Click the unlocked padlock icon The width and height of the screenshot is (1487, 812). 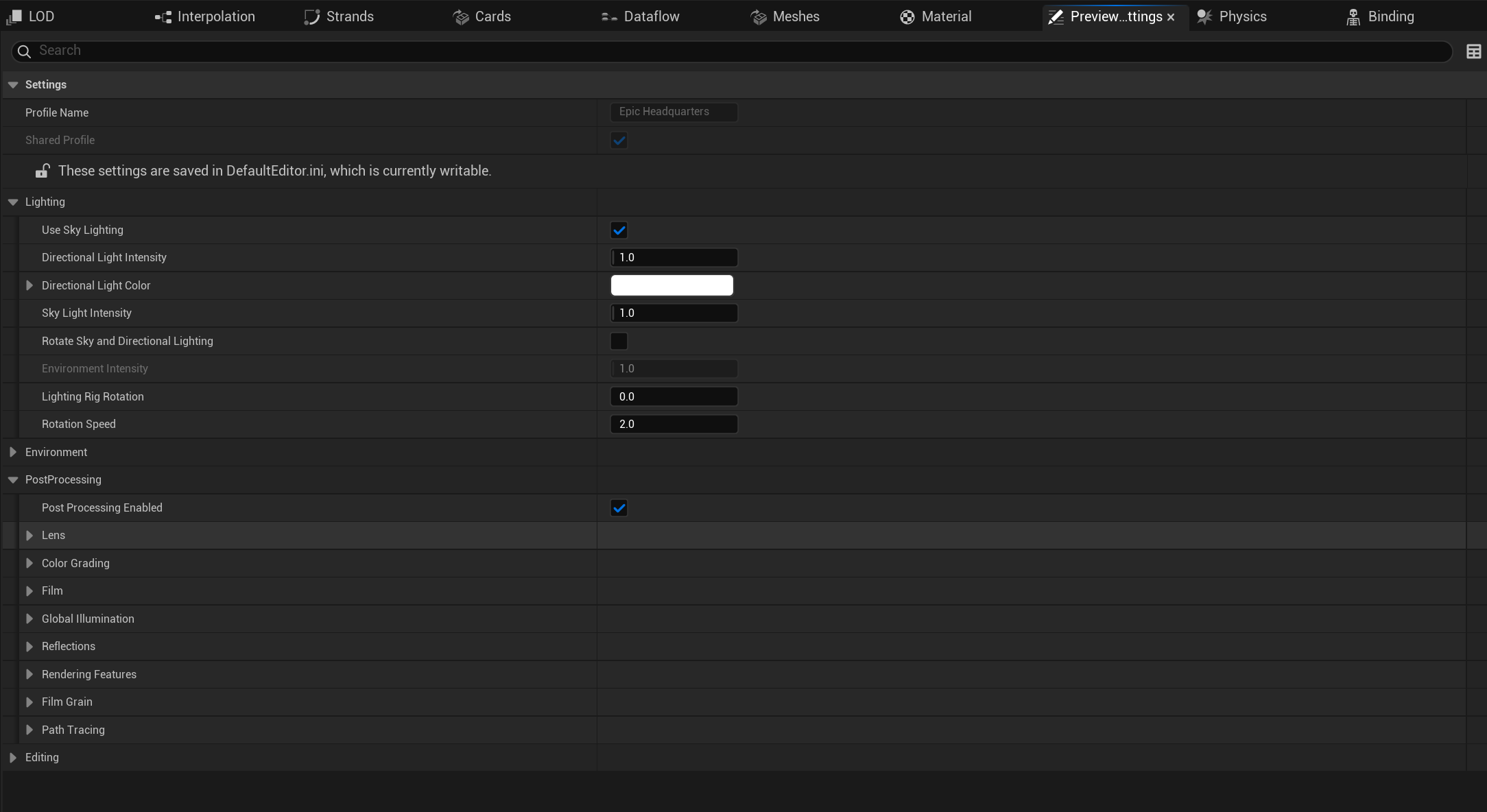(43, 171)
